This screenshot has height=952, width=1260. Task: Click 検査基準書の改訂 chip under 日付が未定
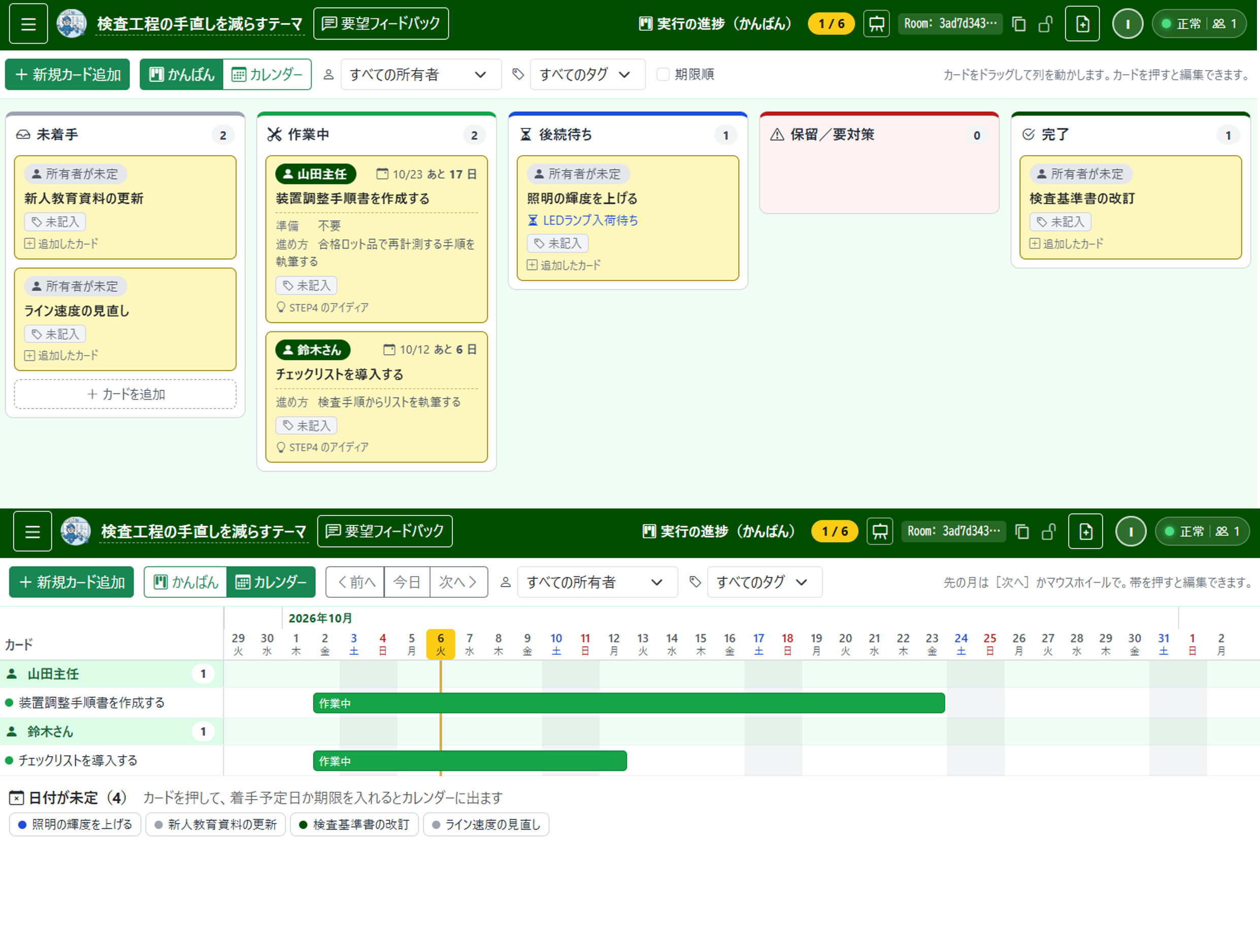[354, 825]
